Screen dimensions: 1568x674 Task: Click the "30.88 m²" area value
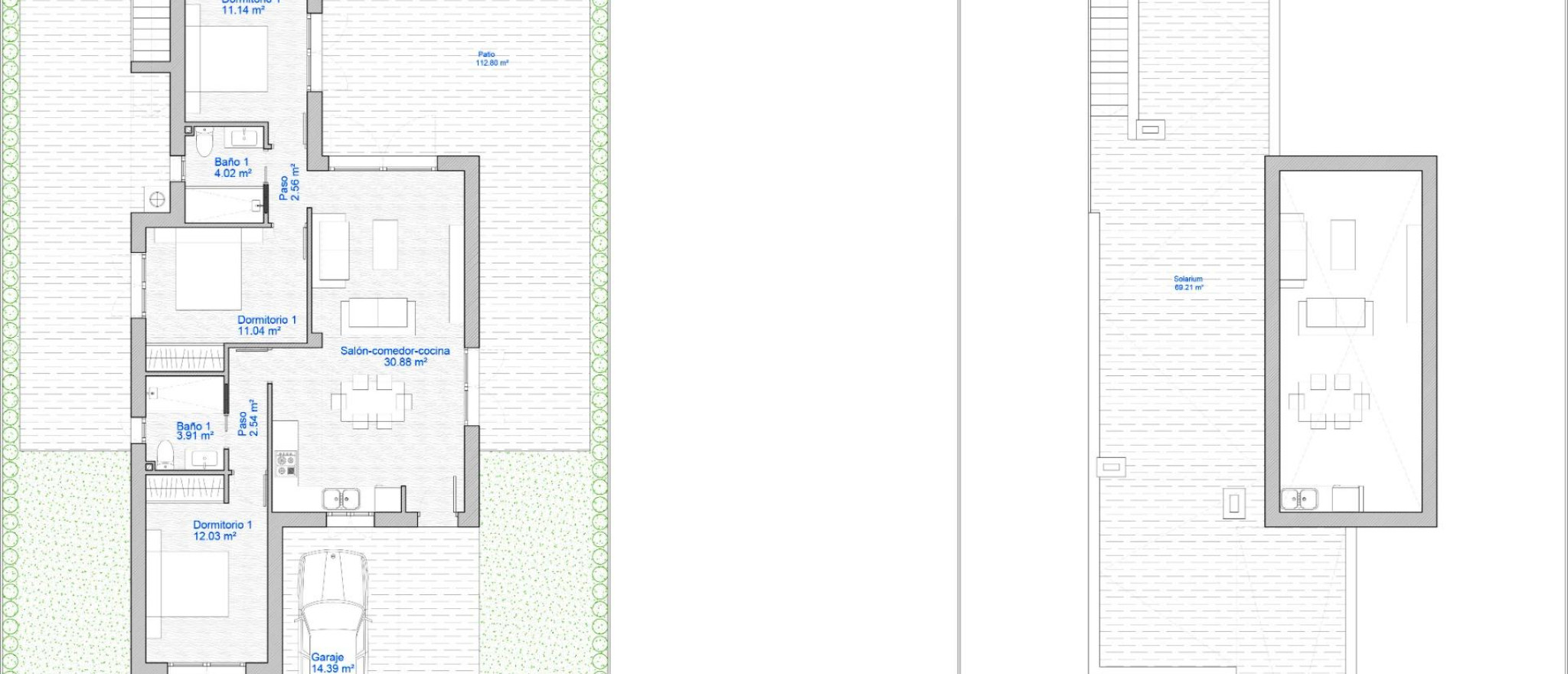405,362
